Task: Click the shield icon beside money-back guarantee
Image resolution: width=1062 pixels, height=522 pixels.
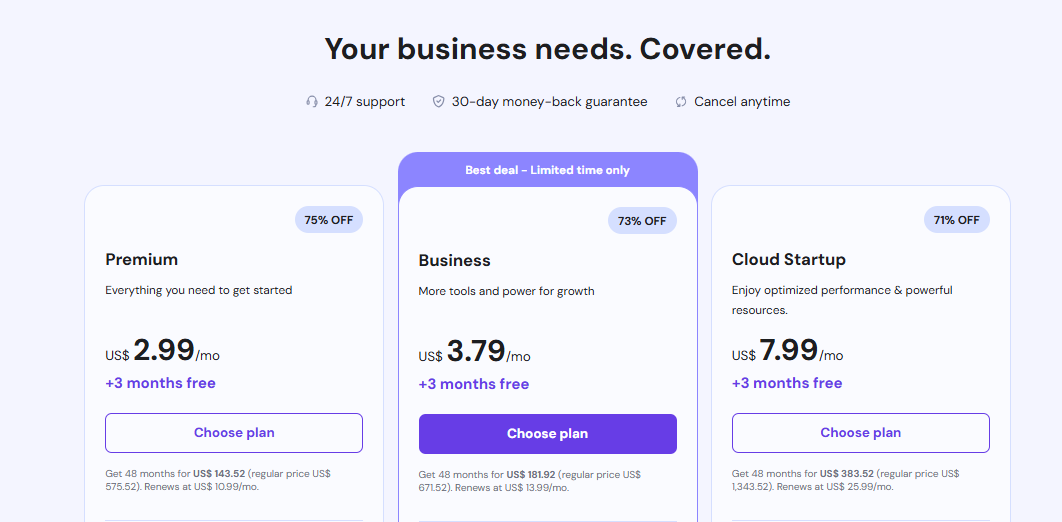Action: (x=438, y=102)
